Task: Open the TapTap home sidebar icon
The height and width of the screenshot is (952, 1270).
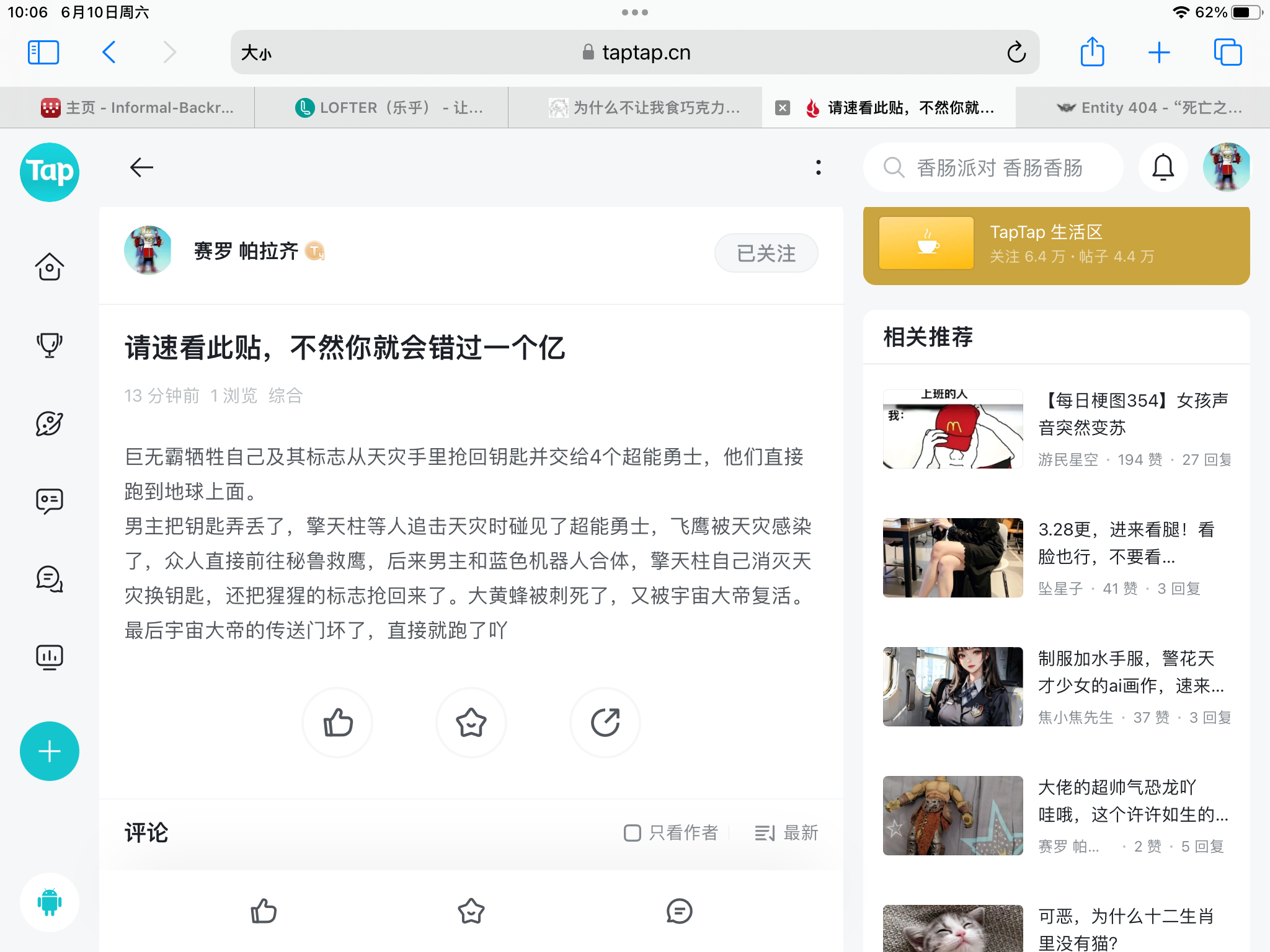Action: 50,267
